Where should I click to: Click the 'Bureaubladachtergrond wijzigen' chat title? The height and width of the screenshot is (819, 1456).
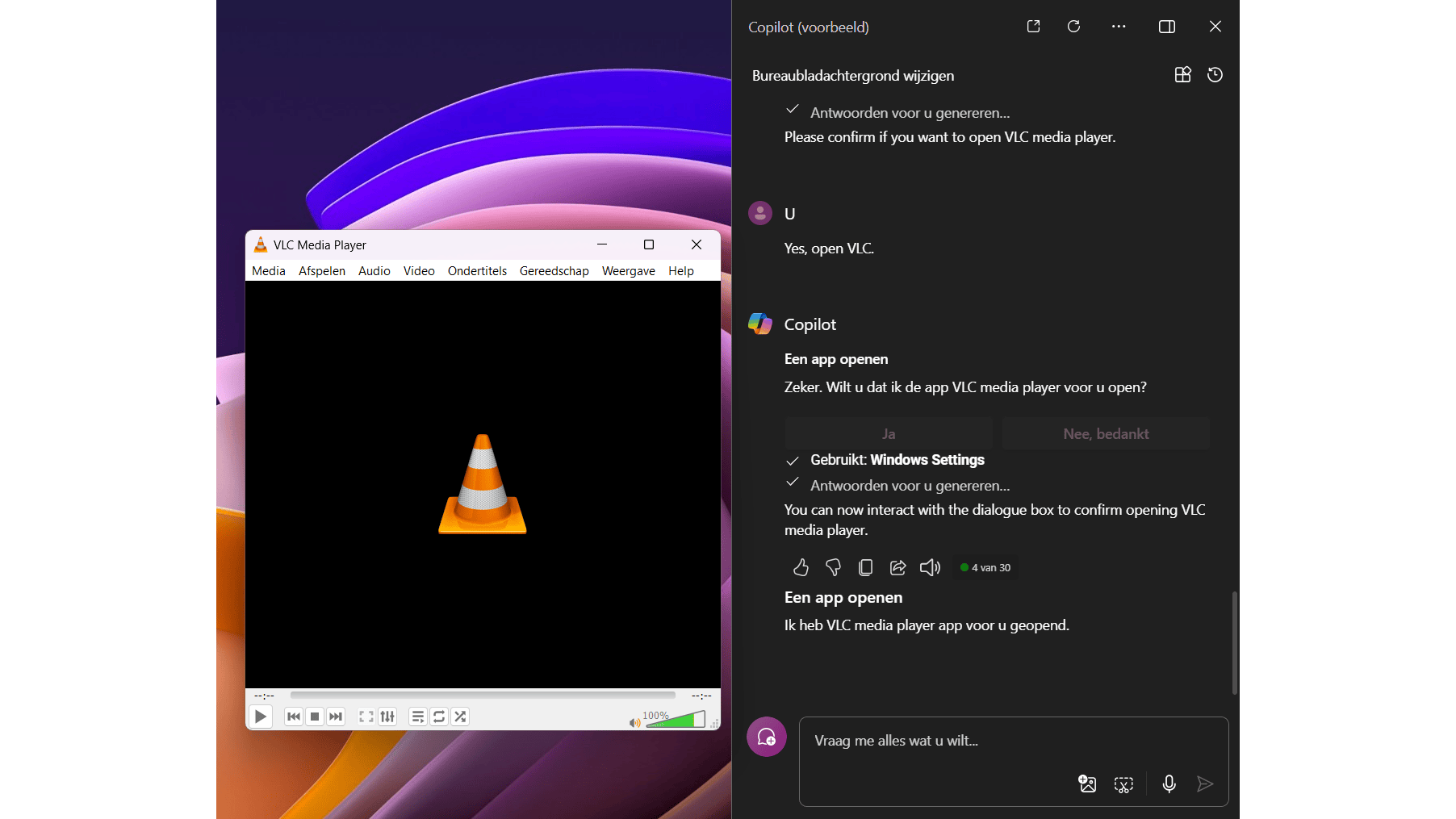pos(853,76)
